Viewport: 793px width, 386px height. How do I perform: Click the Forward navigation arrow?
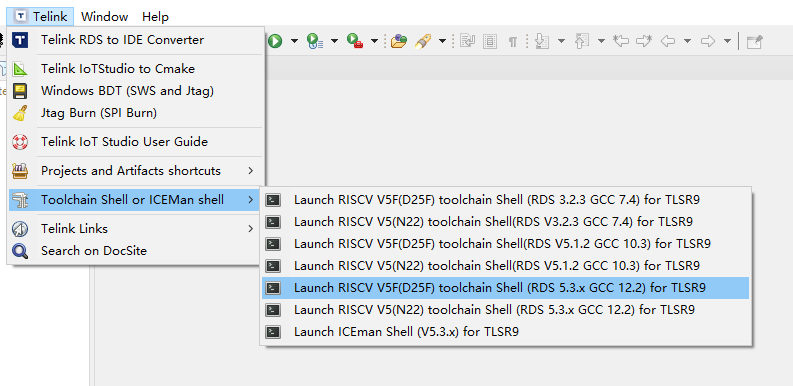pyautogui.click(x=708, y=41)
